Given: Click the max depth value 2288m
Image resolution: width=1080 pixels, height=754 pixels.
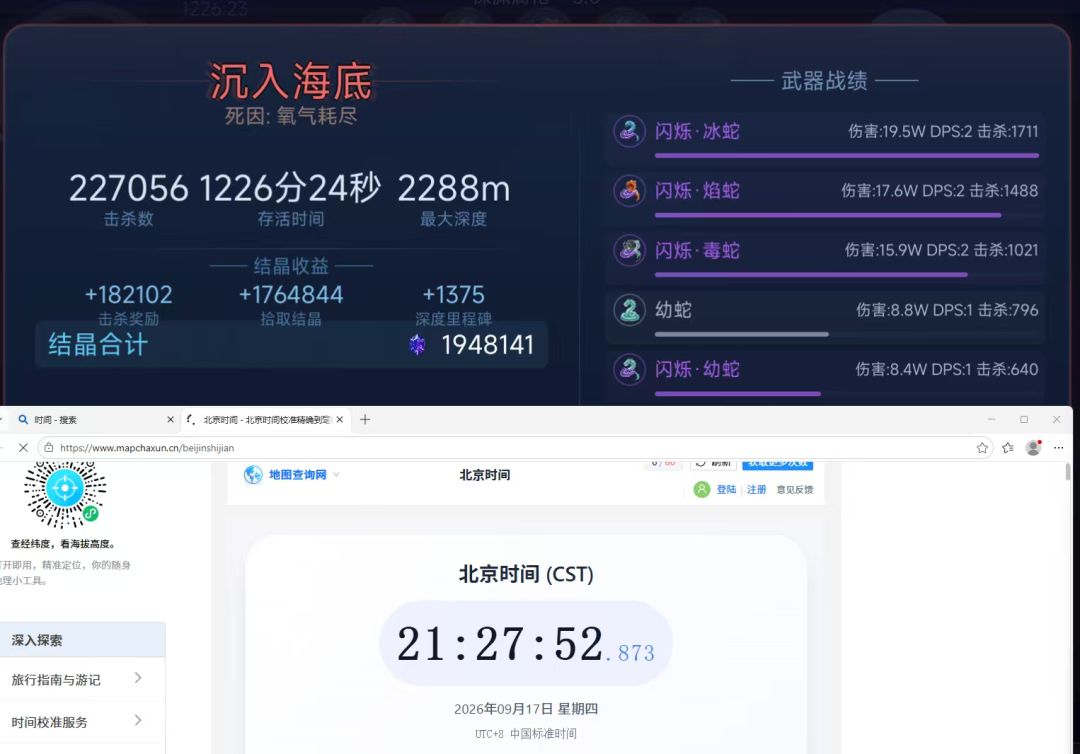Looking at the screenshot, I should 454,188.
